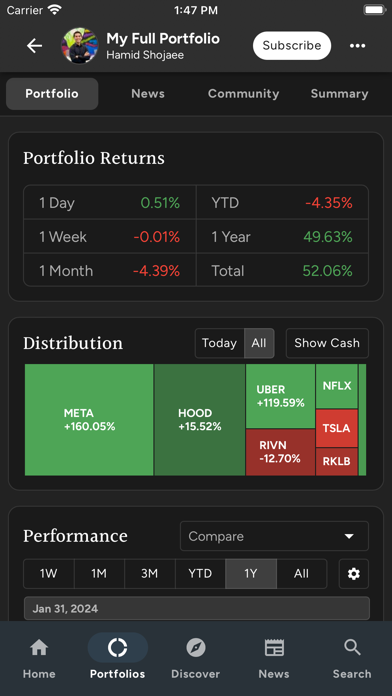Viewport: 392px width, 696px height.
Task: Toggle Show Cash in distribution
Action: tap(327, 343)
